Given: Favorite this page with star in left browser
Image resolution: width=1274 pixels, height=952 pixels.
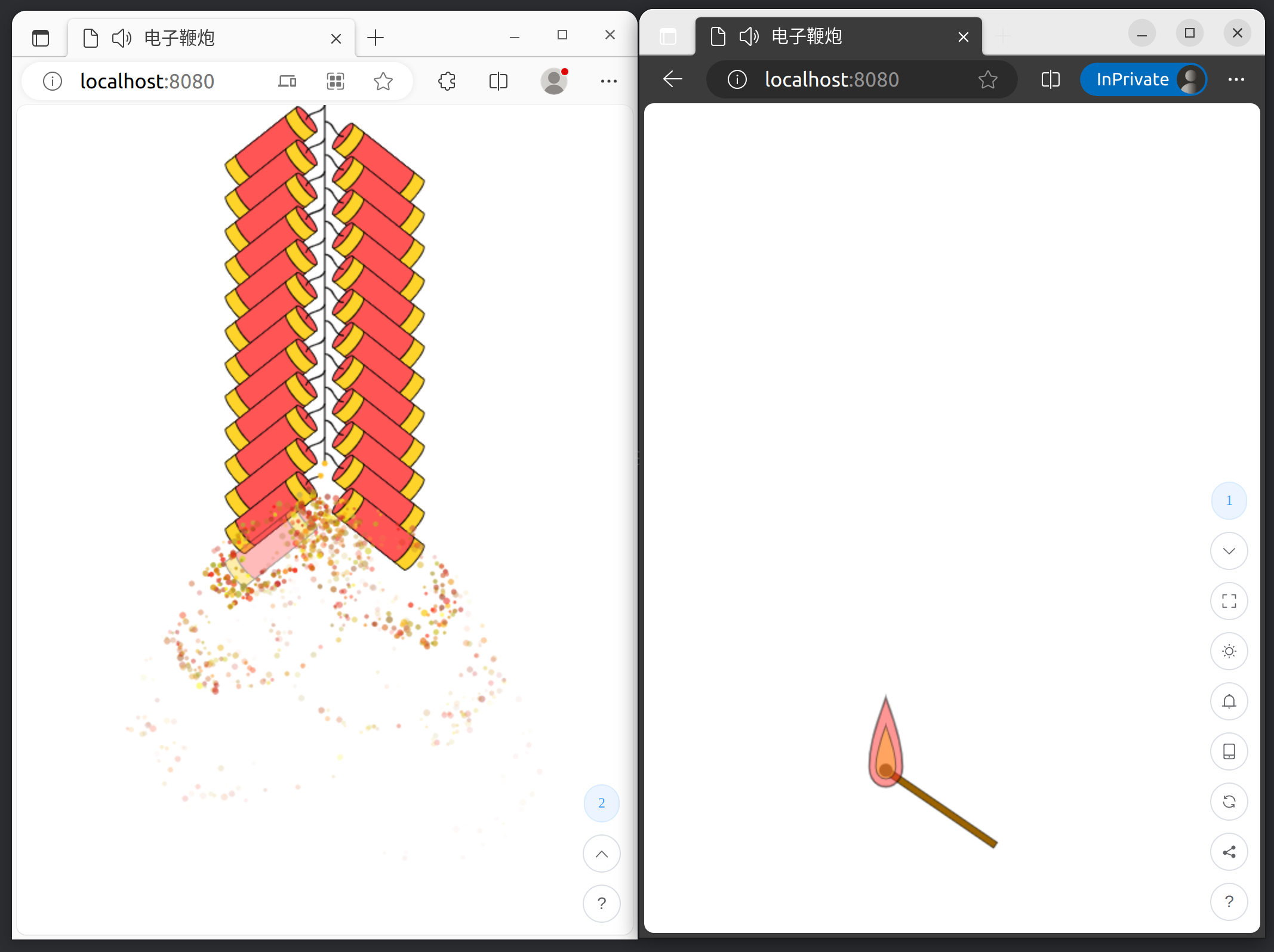Looking at the screenshot, I should 383,81.
